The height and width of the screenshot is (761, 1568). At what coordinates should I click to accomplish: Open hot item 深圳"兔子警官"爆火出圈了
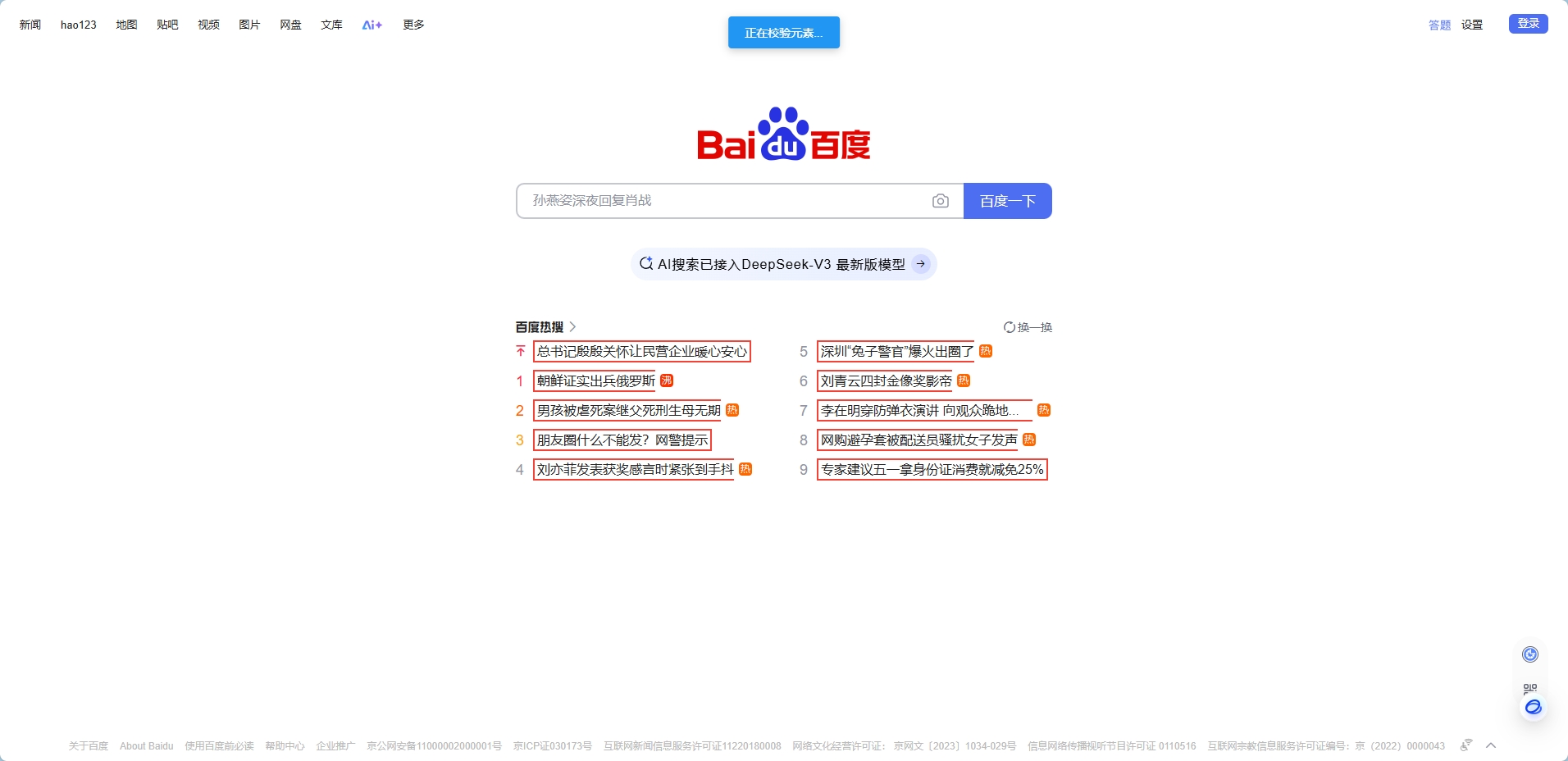coord(897,351)
